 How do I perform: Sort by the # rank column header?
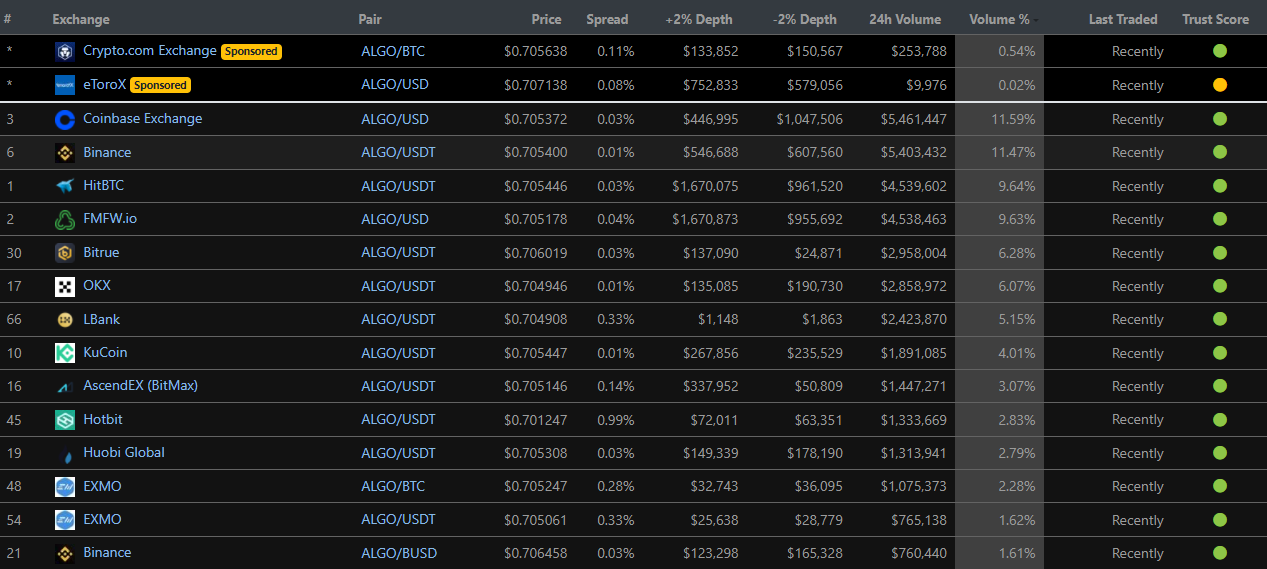pyautogui.click(x=7, y=19)
